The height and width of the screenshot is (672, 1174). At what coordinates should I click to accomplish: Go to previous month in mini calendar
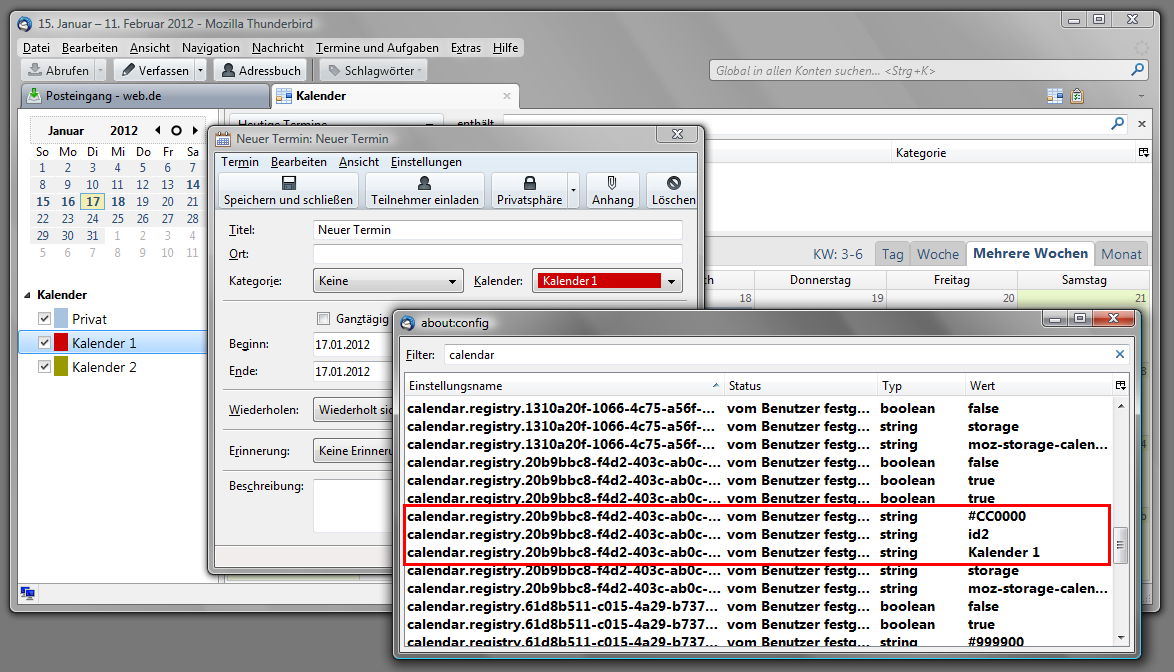[x=157, y=130]
